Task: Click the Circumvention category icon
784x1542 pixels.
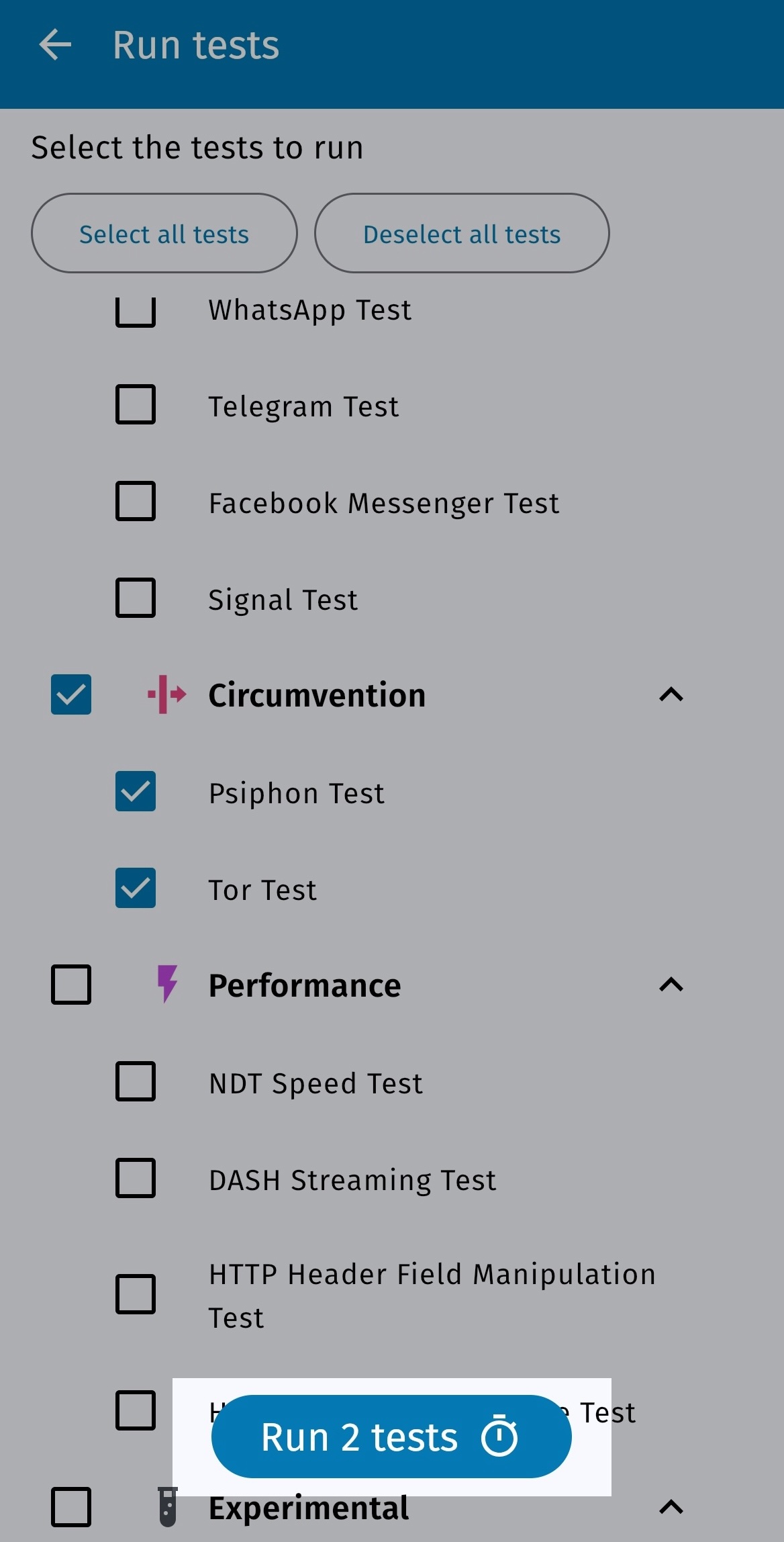Action: (166, 694)
